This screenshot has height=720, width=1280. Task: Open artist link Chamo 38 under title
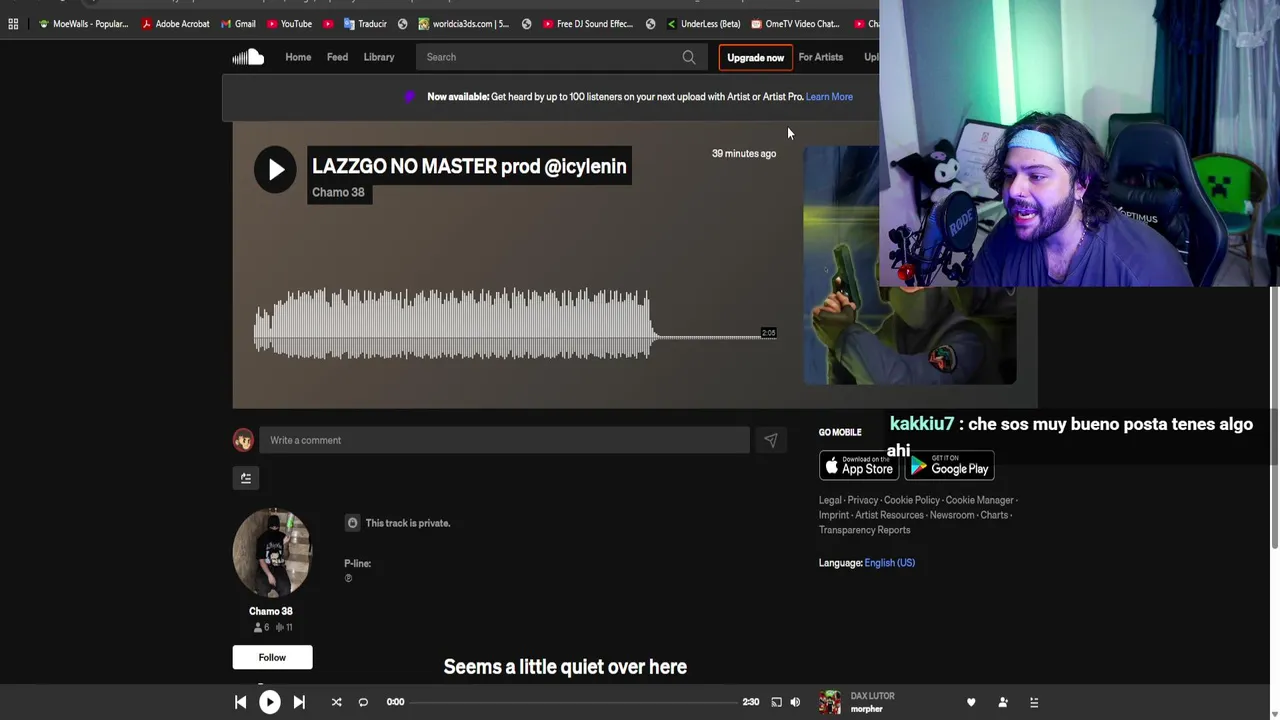point(338,192)
